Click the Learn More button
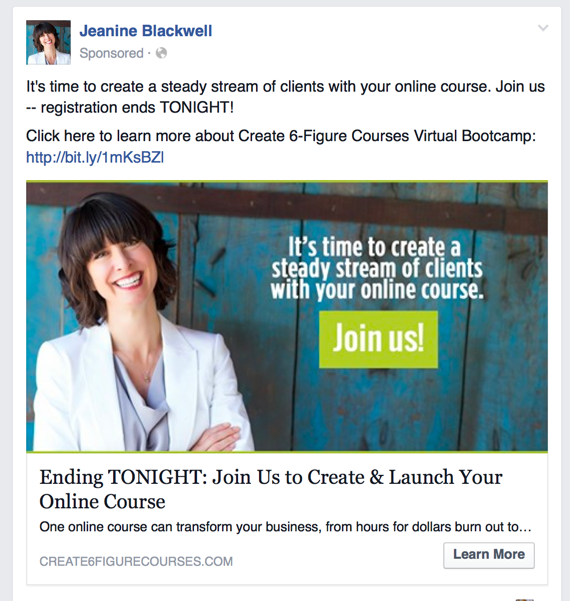The image size is (570, 601). coord(489,555)
